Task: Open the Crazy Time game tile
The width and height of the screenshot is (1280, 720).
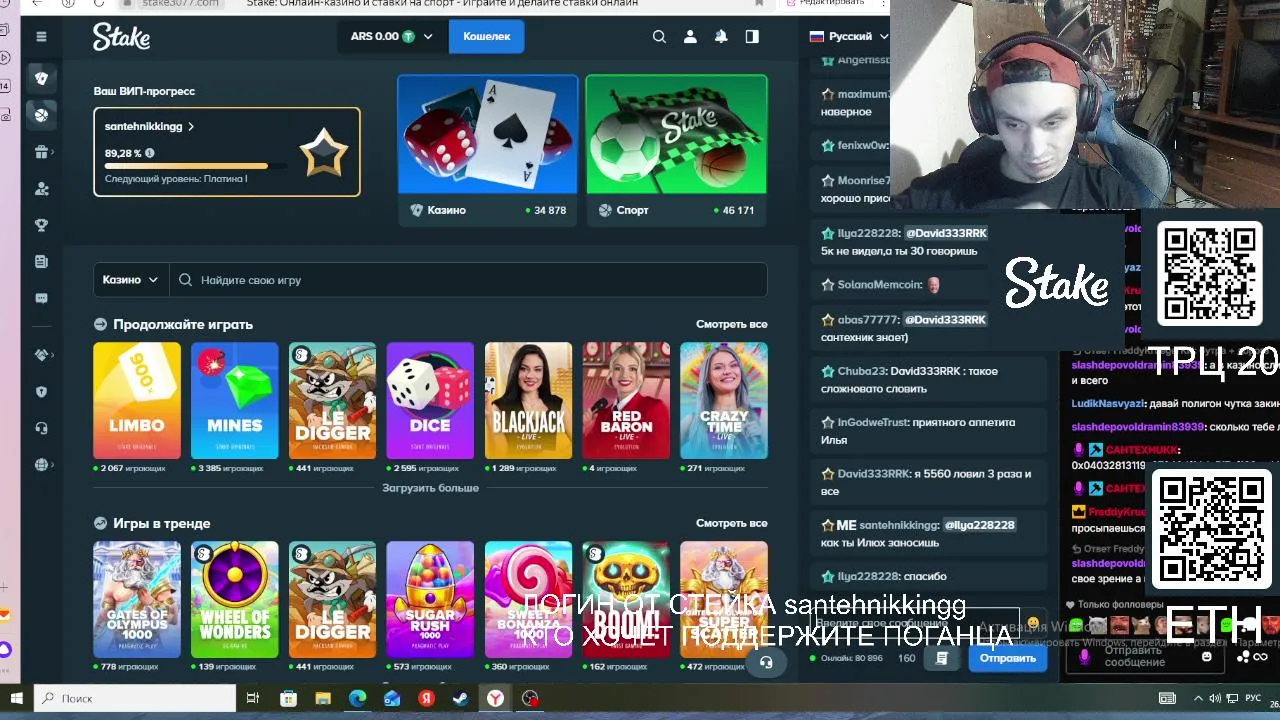Action: coord(724,400)
